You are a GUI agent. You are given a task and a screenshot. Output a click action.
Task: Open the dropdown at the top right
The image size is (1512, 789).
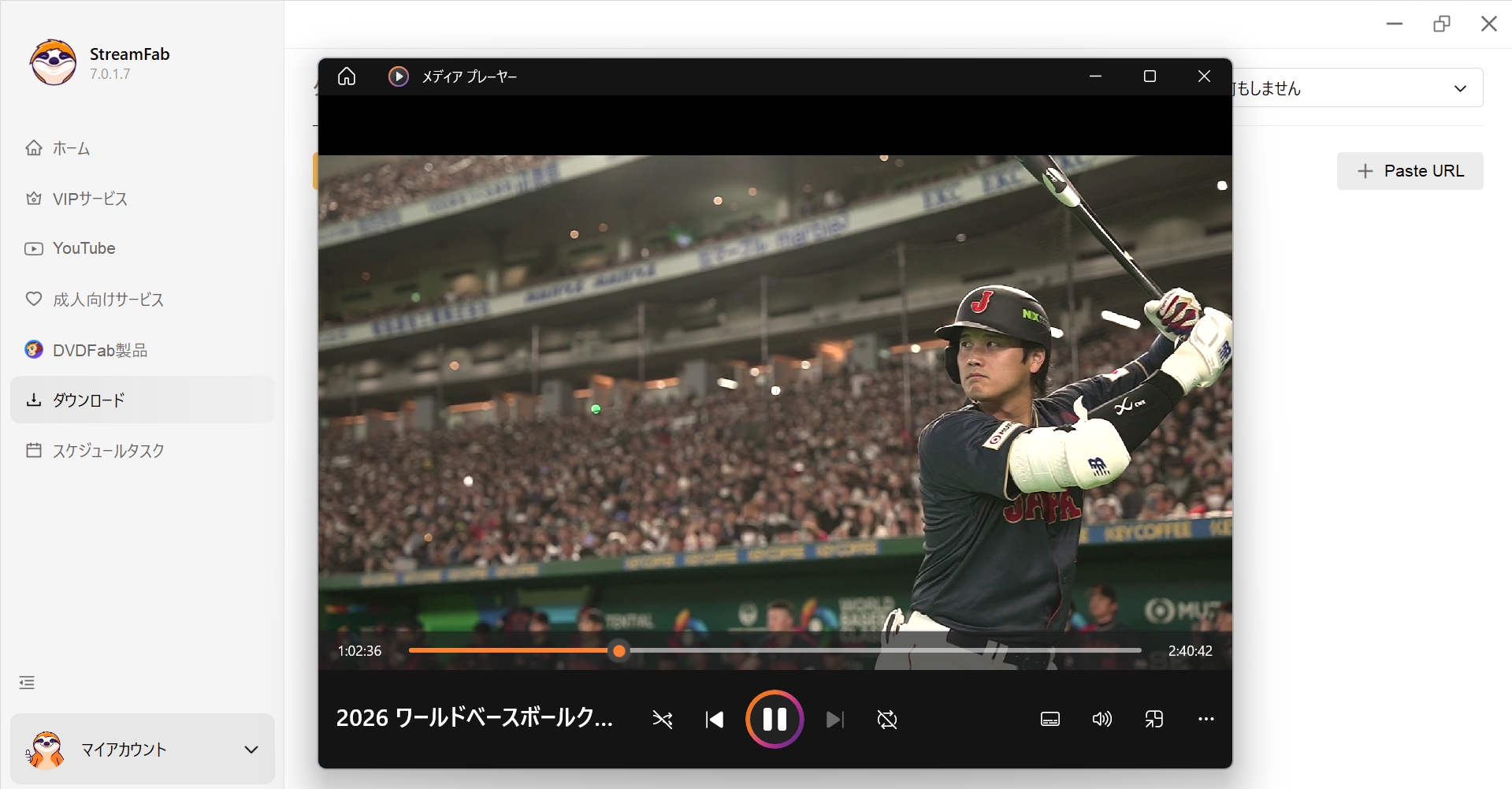(1461, 87)
